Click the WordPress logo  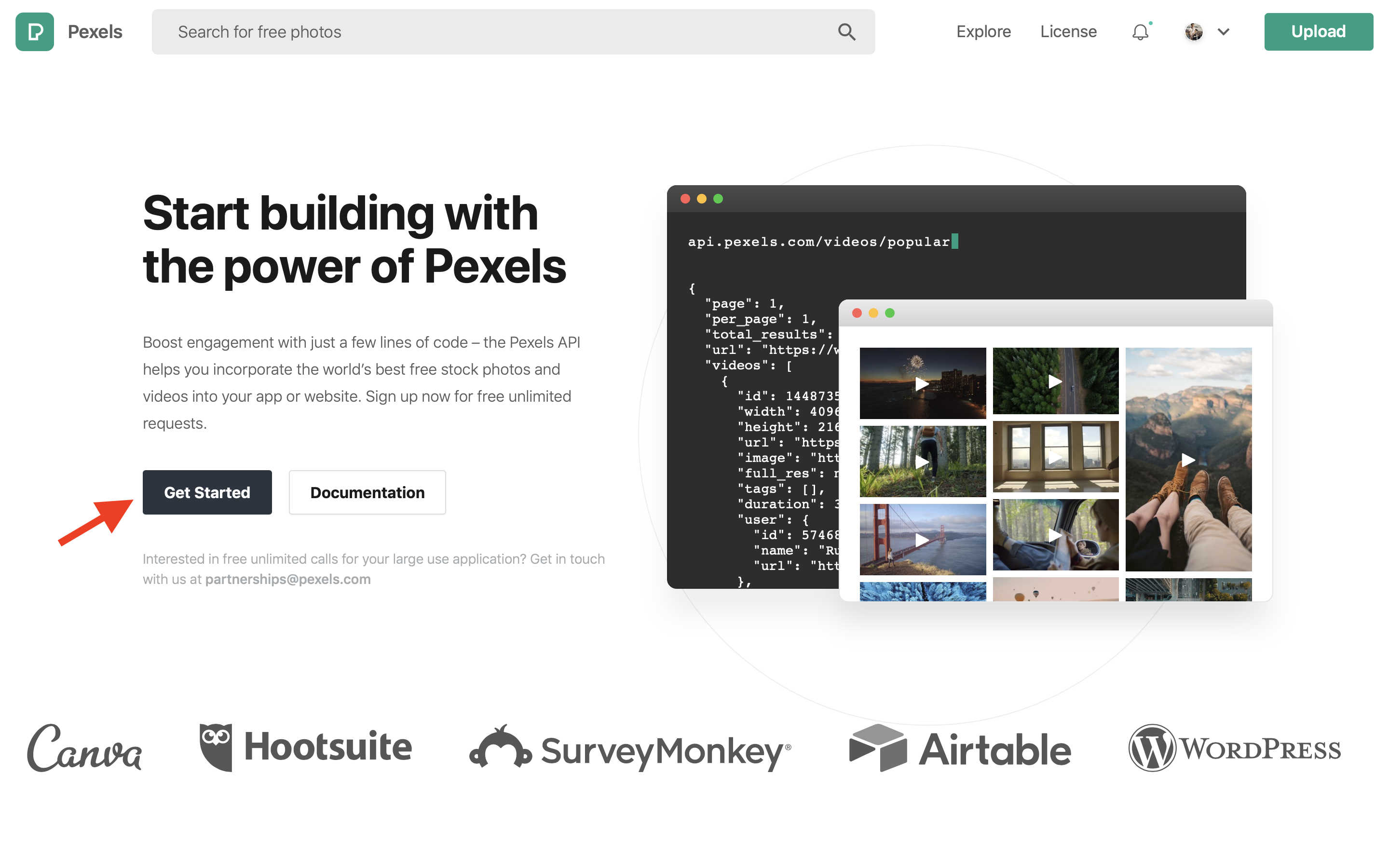(1234, 748)
